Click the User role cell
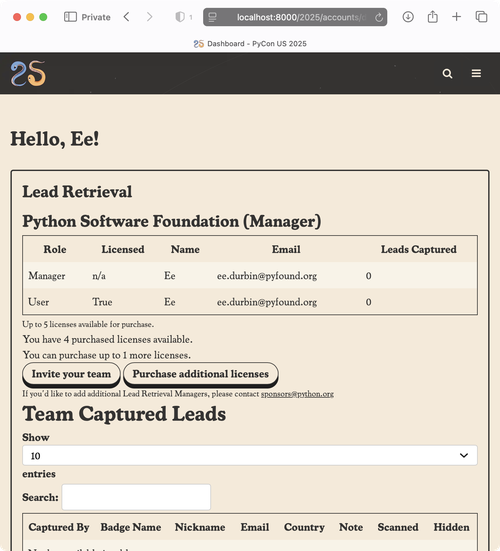500x551 pixels. pyautogui.click(x=39, y=302)
